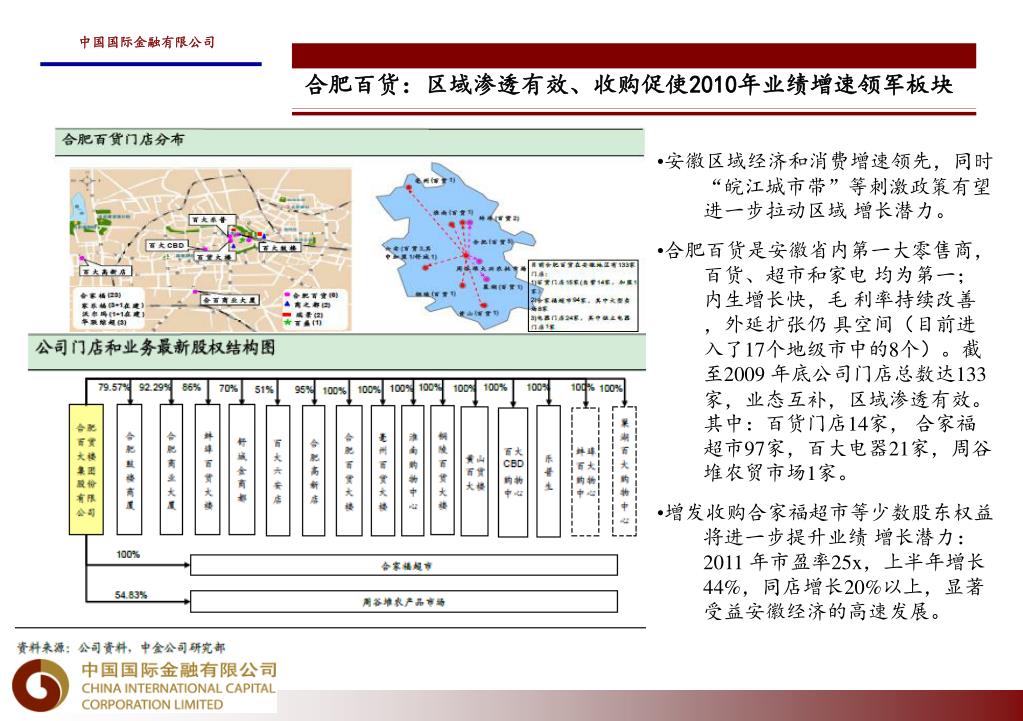Click the 乐普生 box
Image resolution: width=1023 pixels, height=721 pixels.
(x=548, y=471)
